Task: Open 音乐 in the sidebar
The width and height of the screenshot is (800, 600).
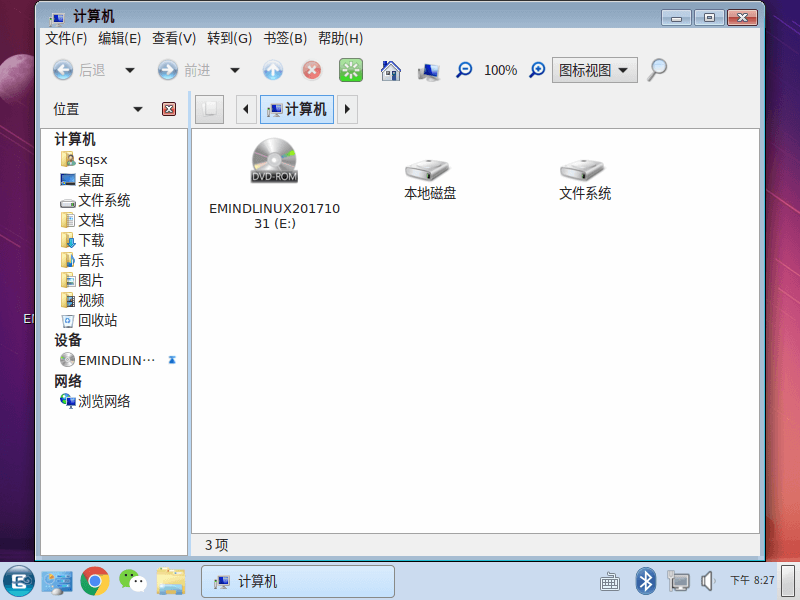Action: [82, 260]
